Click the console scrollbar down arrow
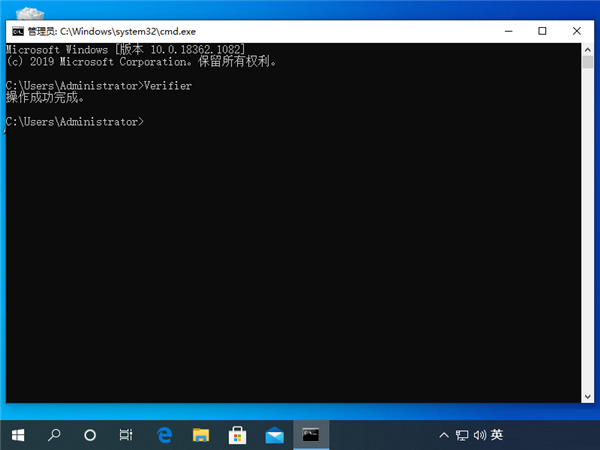 [589, 396]
